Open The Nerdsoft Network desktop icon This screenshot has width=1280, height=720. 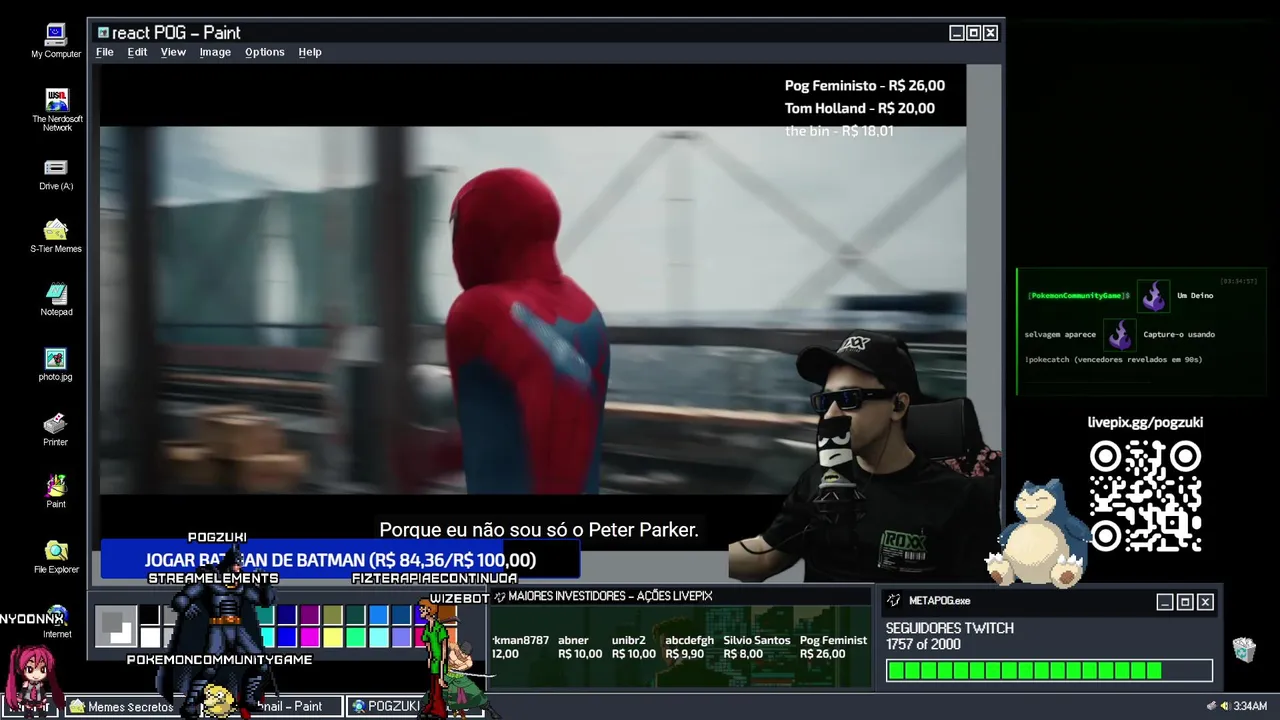click(x=57, y=110)
